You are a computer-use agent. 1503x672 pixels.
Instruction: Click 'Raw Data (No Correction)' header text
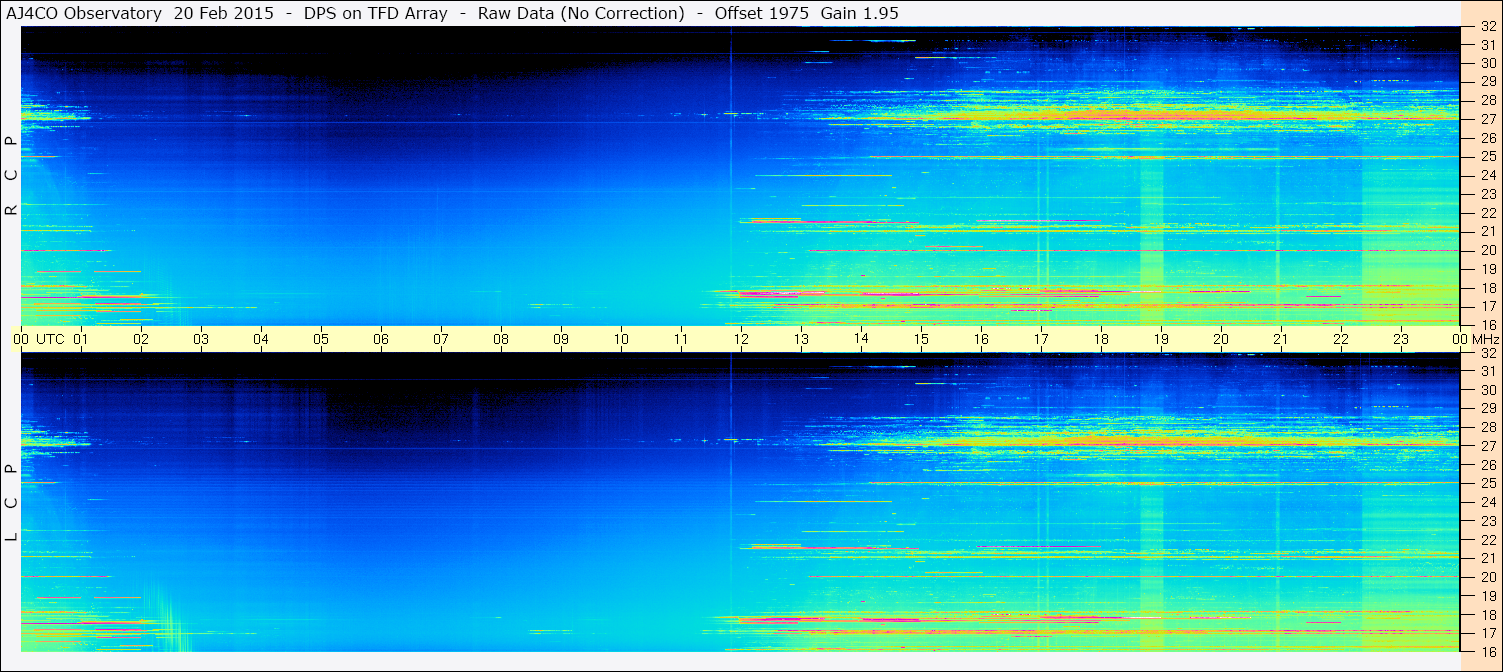tap(581, 13)
